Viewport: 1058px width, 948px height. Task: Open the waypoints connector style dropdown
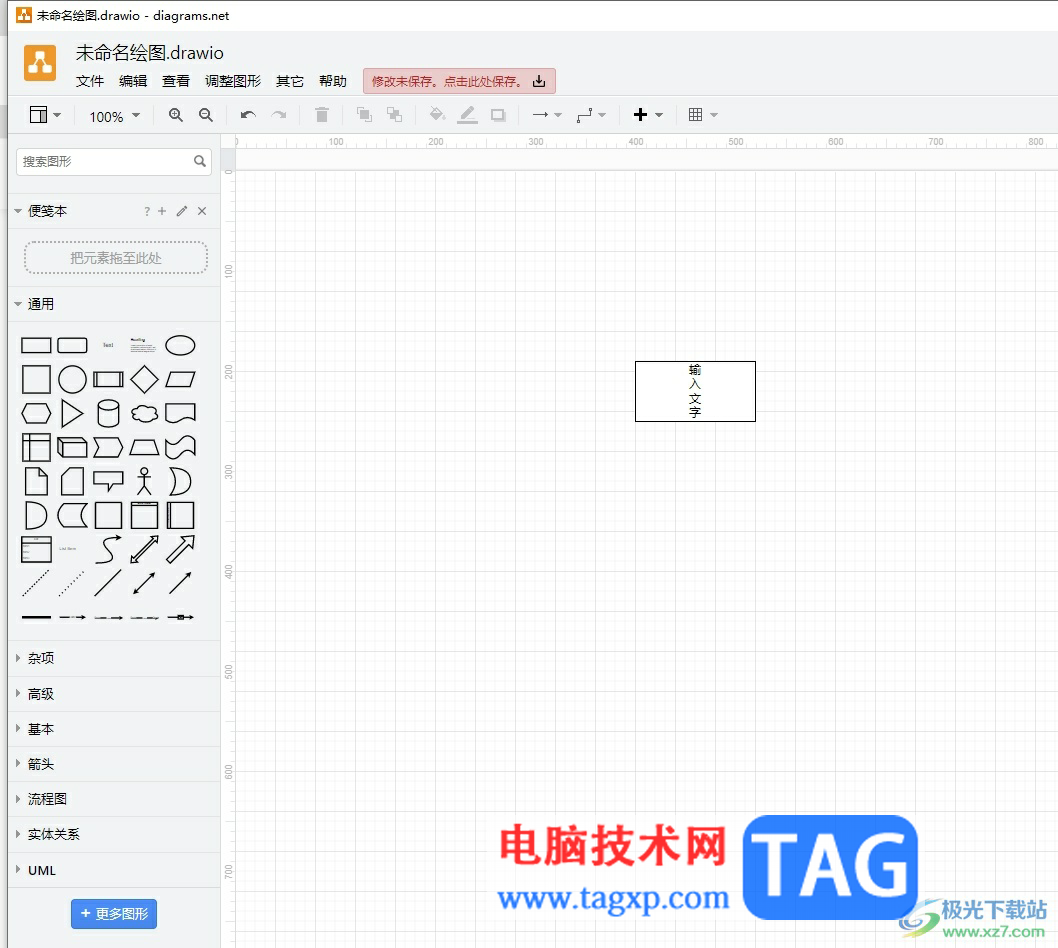pyautogui.click(x=591, y=115)
